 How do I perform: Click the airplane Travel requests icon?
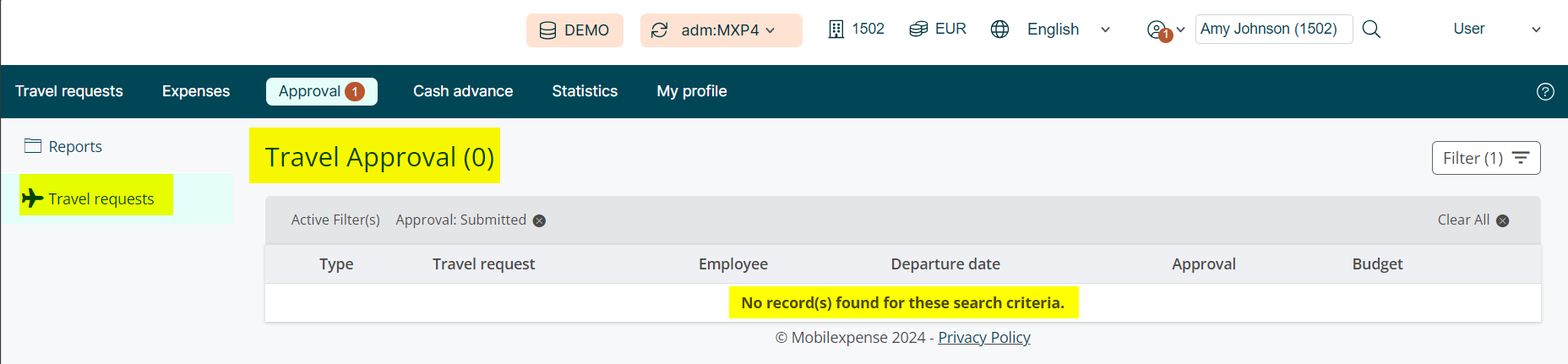point(33,198)
